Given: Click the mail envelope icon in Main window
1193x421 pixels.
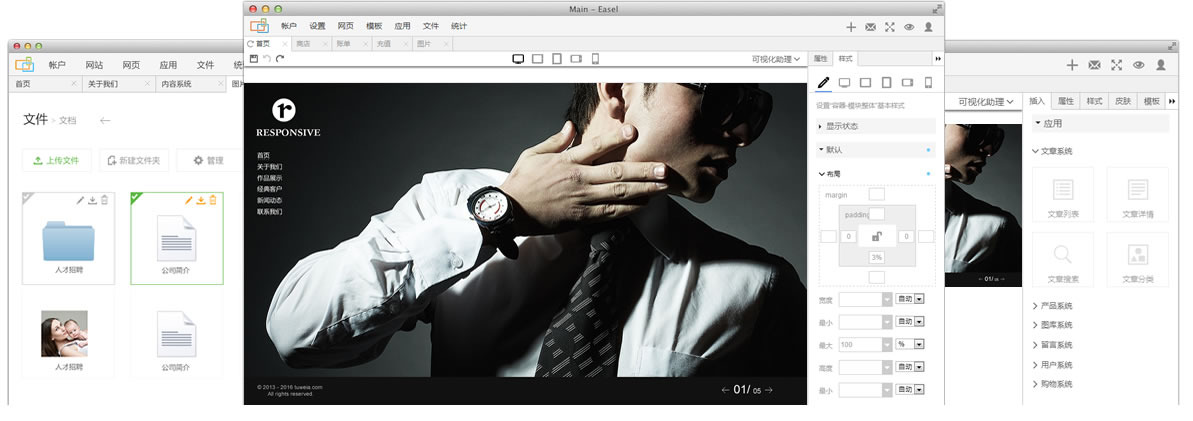Looking at the screenshot, I should [x=870, y=27].
